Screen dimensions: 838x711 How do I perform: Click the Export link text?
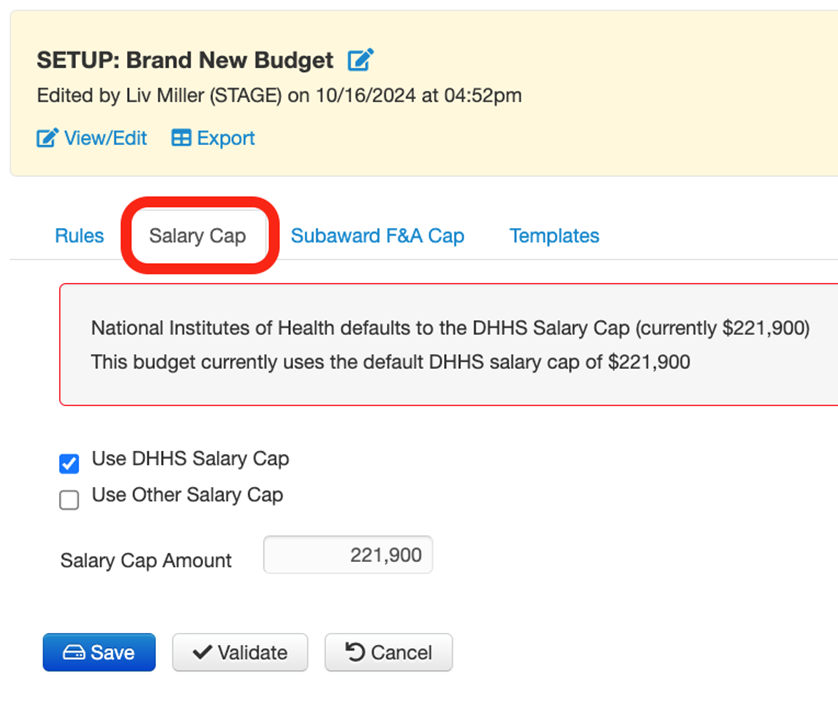pyautogui.click(x=225, y=139)
